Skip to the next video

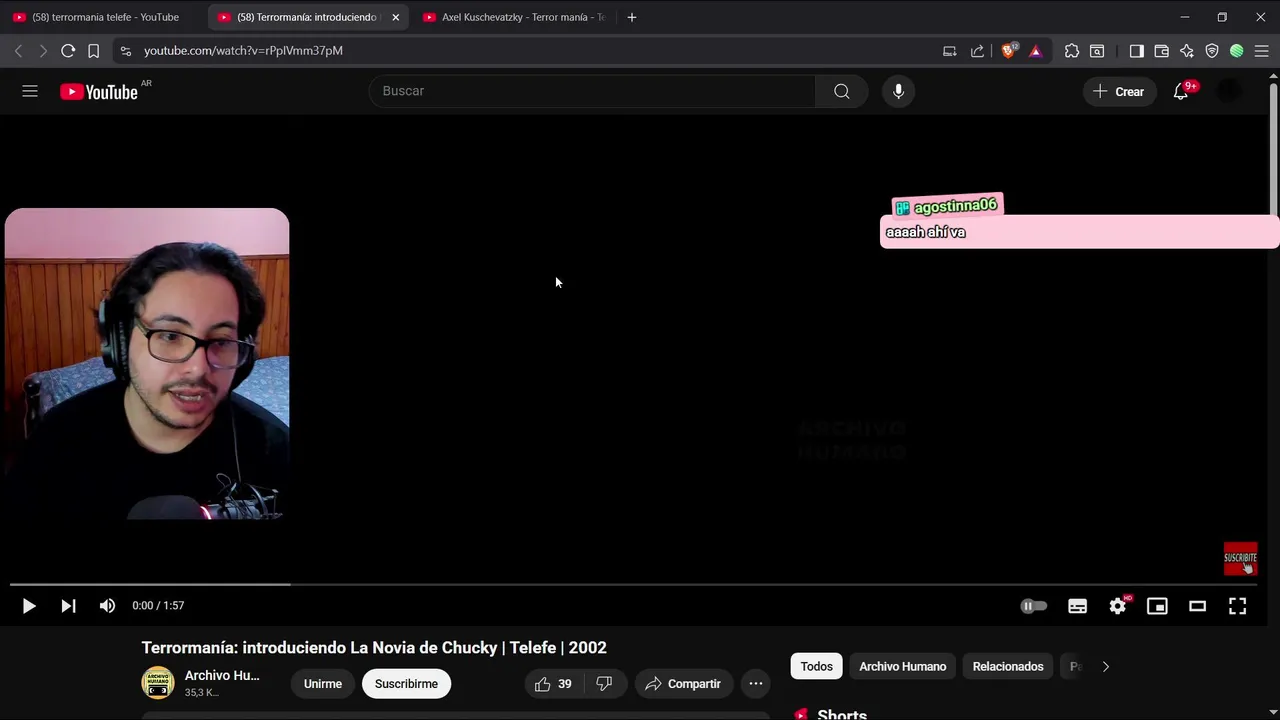(x=68, y=606)
